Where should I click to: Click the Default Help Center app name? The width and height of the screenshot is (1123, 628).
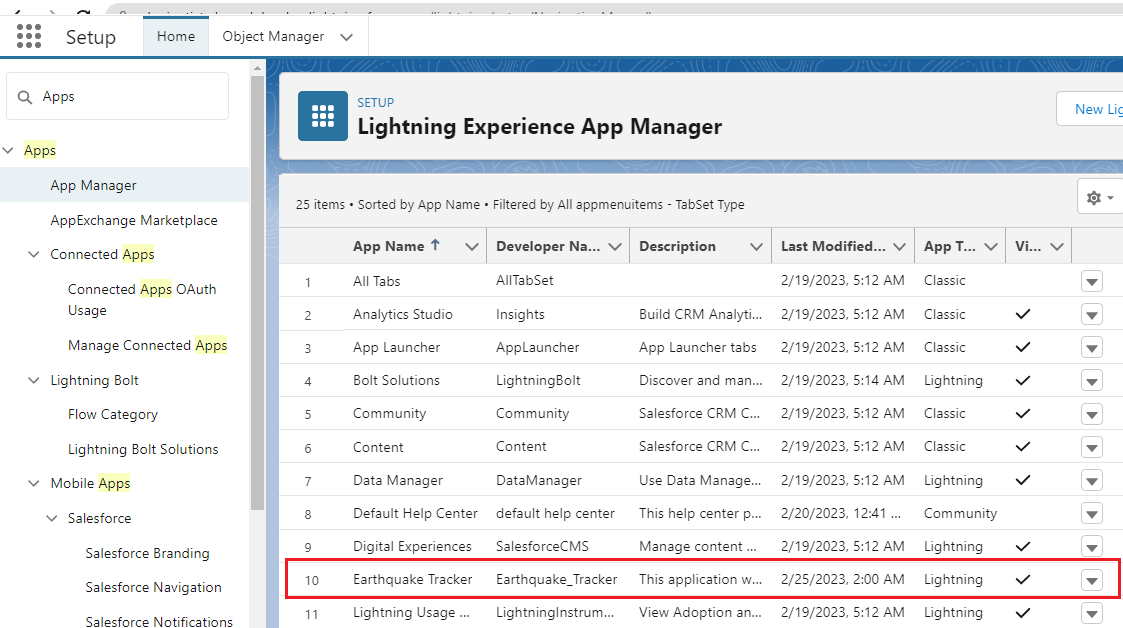pos(415,513)
